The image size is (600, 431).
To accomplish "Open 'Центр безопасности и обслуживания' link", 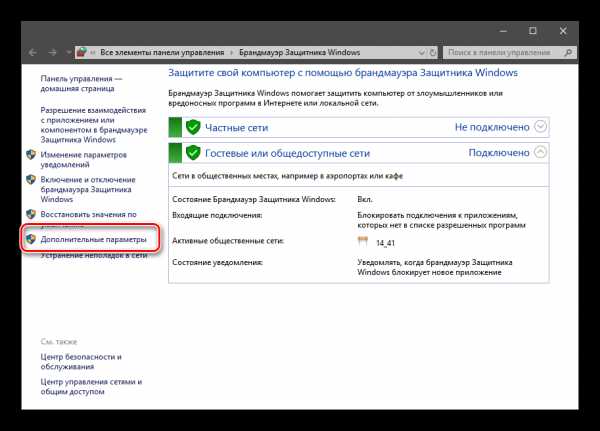I will 81,362.
